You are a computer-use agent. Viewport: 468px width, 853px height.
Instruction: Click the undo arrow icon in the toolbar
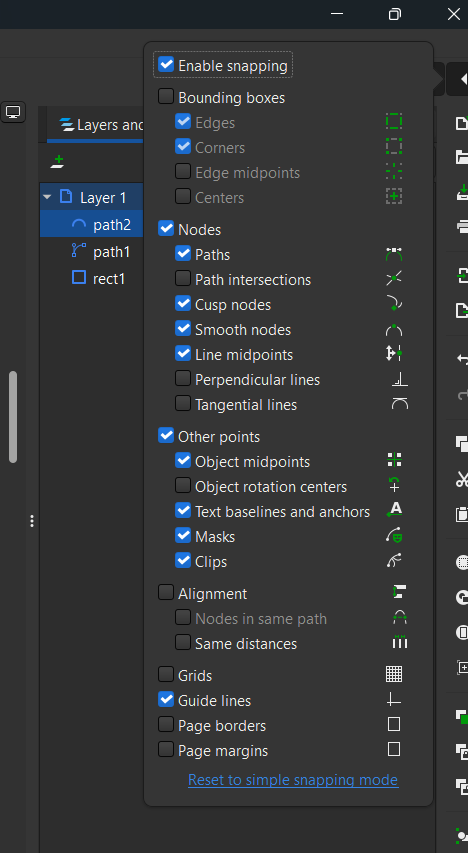462,359
